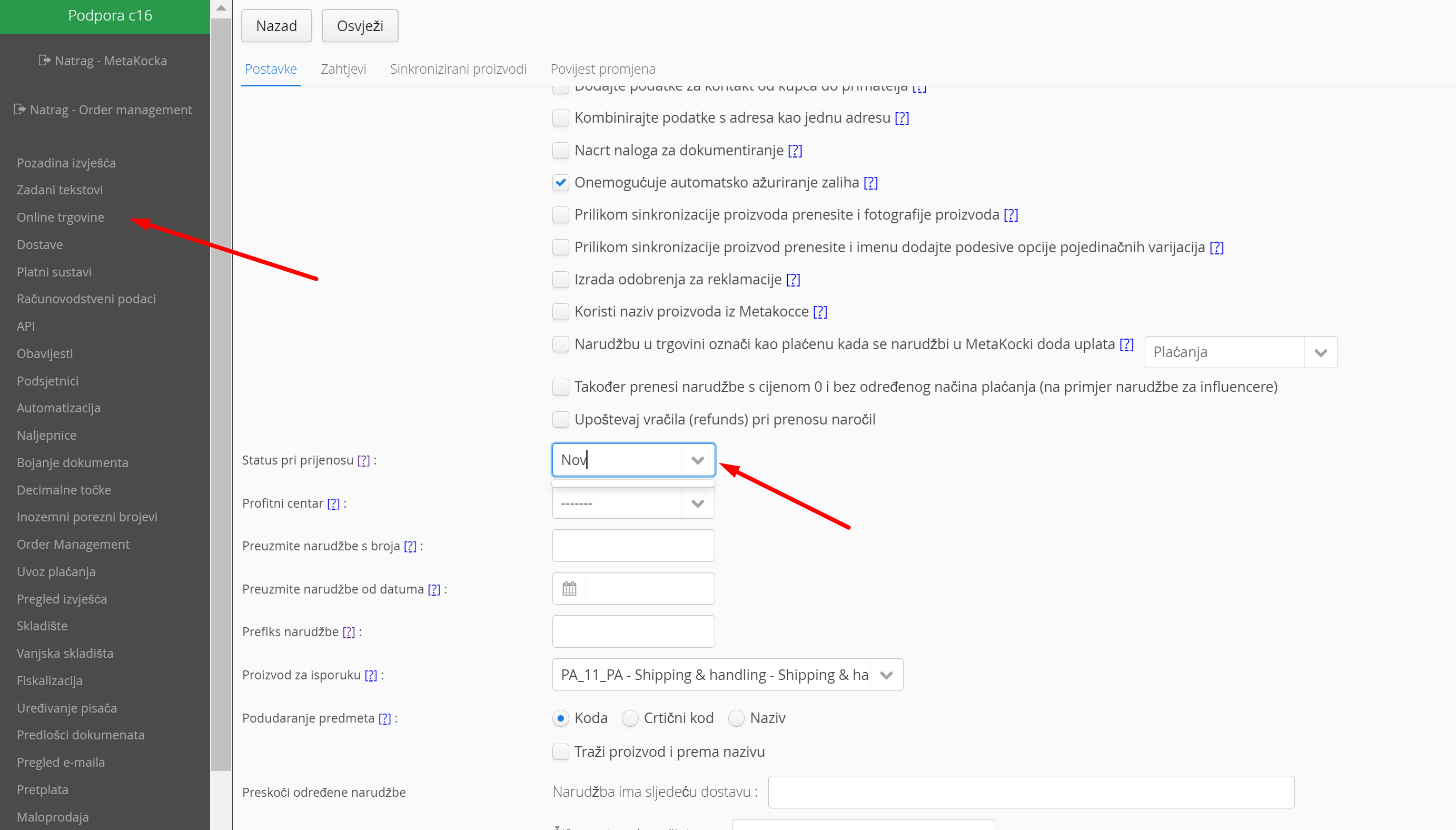Viewport: 1456px width, 830px height.
Task: Click help icon beside Profitni centar
Action: (x=333, y=503)
